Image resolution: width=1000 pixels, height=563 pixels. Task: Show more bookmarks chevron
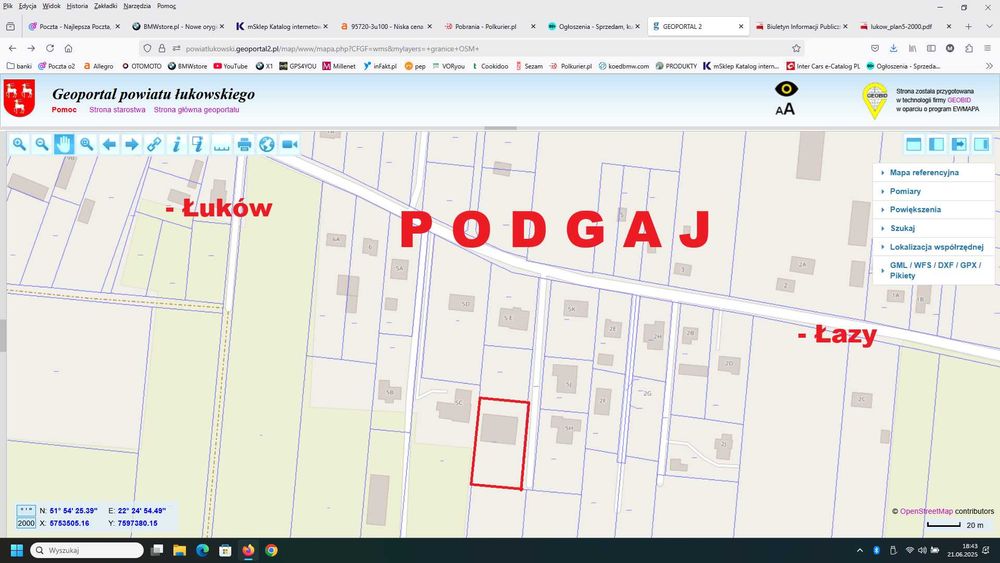tap(989, 66)
